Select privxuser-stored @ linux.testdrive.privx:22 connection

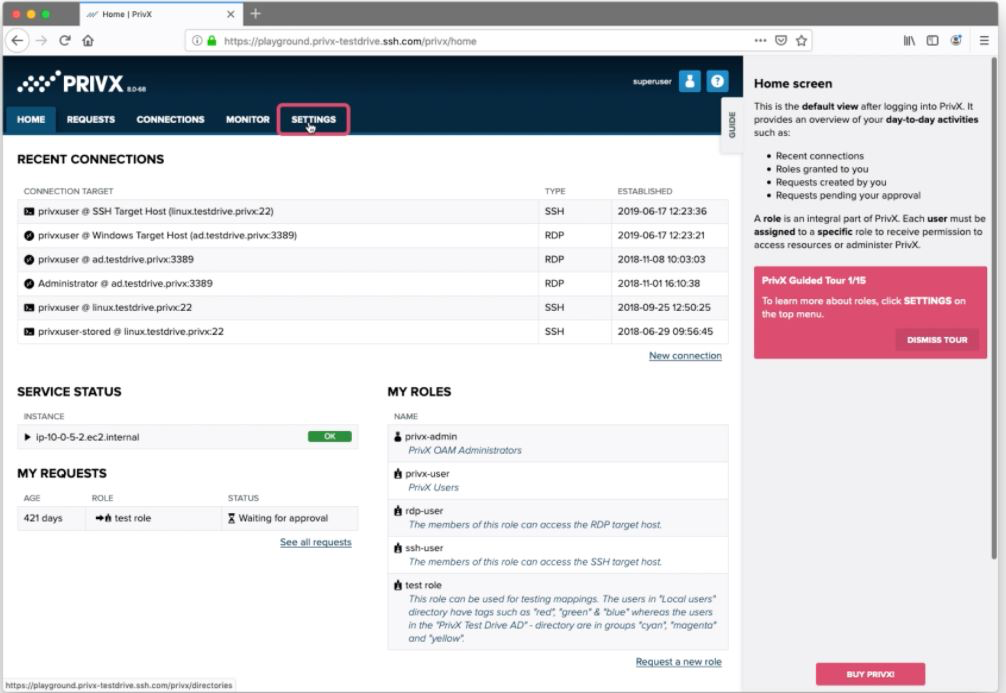pos(131,332)
